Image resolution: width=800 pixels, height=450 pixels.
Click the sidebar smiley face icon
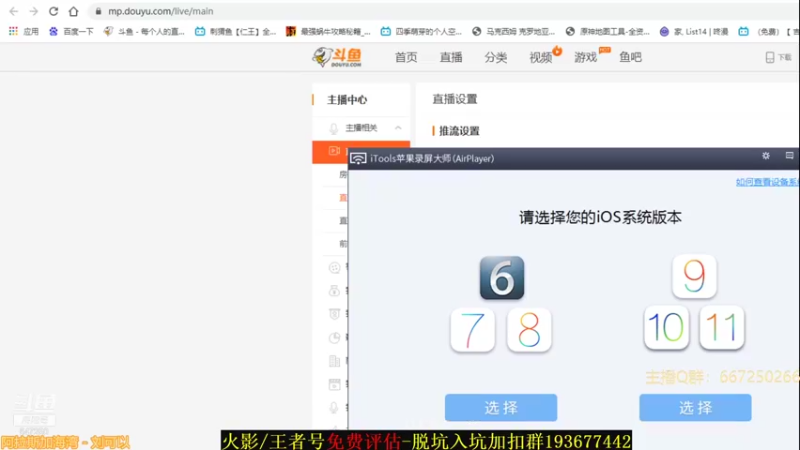point(334,268)
